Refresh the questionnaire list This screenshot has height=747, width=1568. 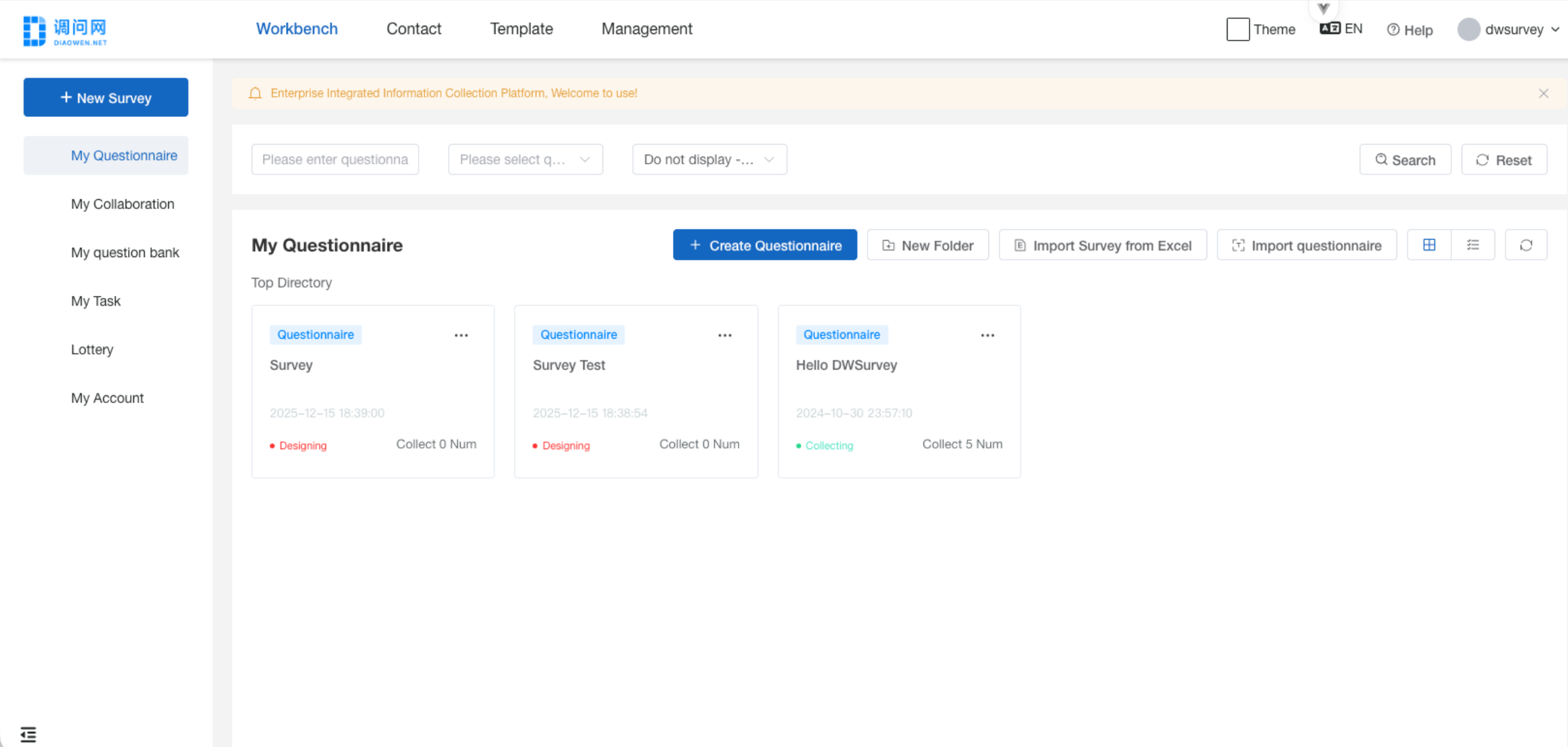1525,245
